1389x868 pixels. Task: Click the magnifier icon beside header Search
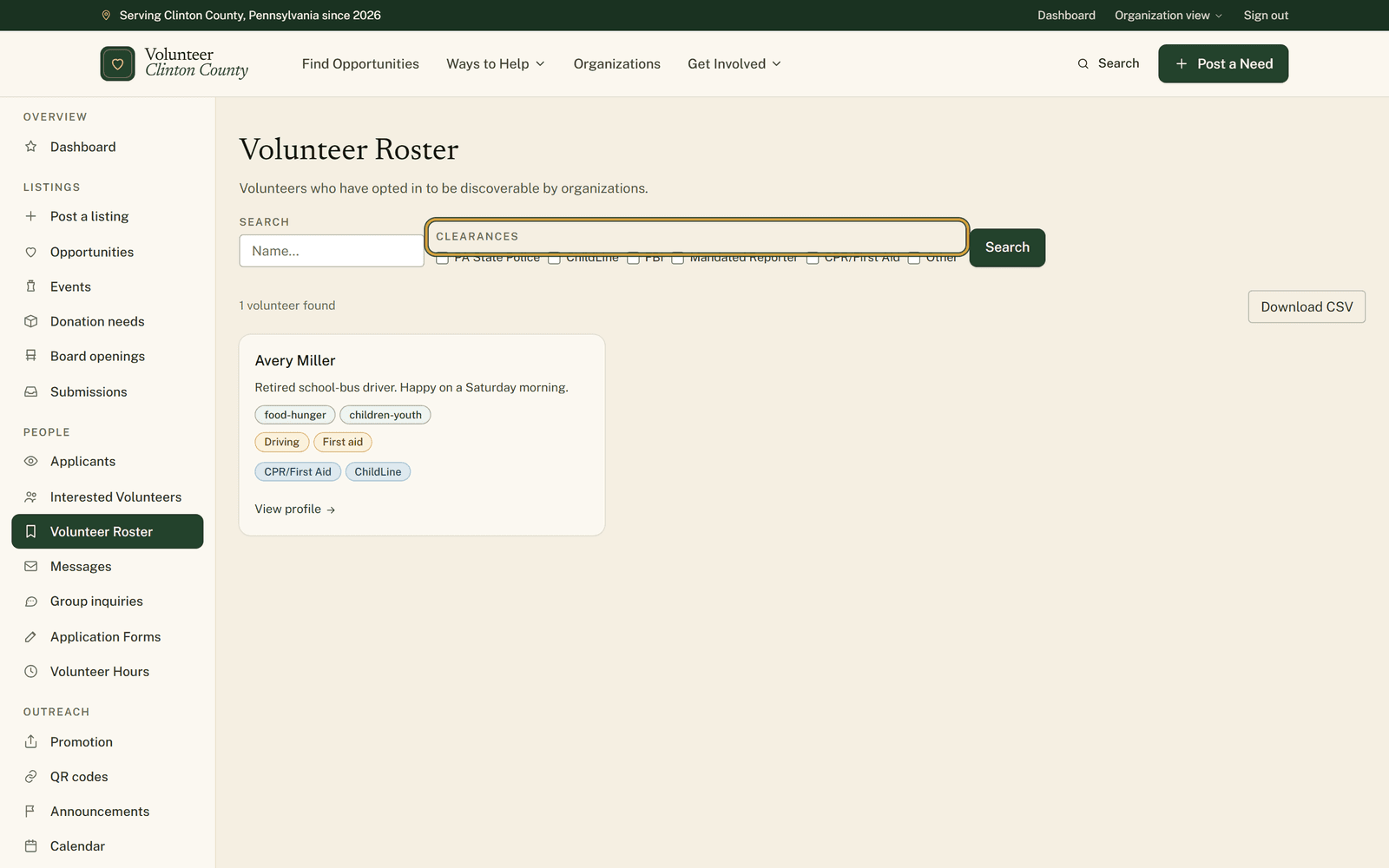1083,63
